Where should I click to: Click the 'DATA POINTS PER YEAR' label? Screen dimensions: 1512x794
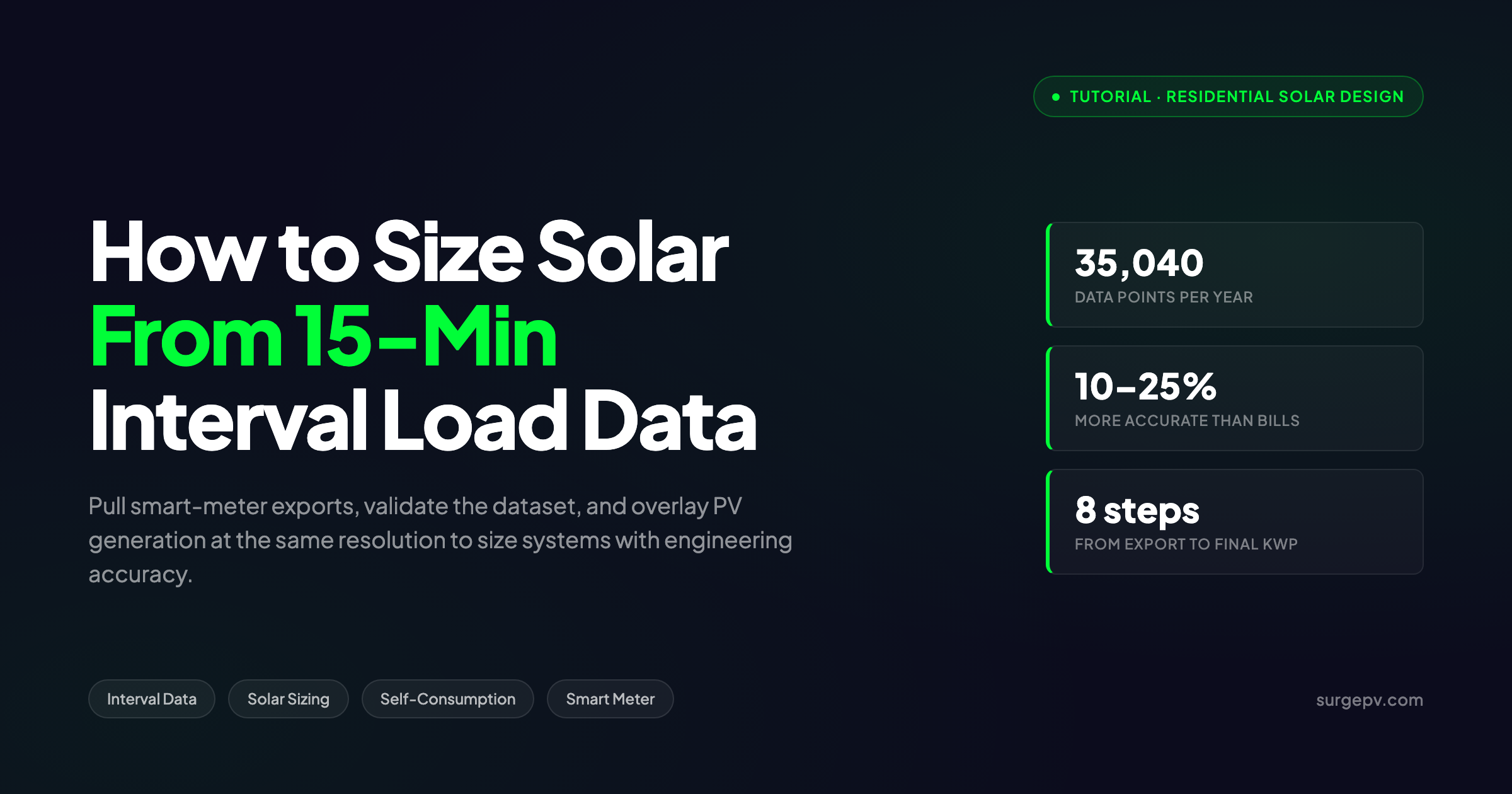1164,297
